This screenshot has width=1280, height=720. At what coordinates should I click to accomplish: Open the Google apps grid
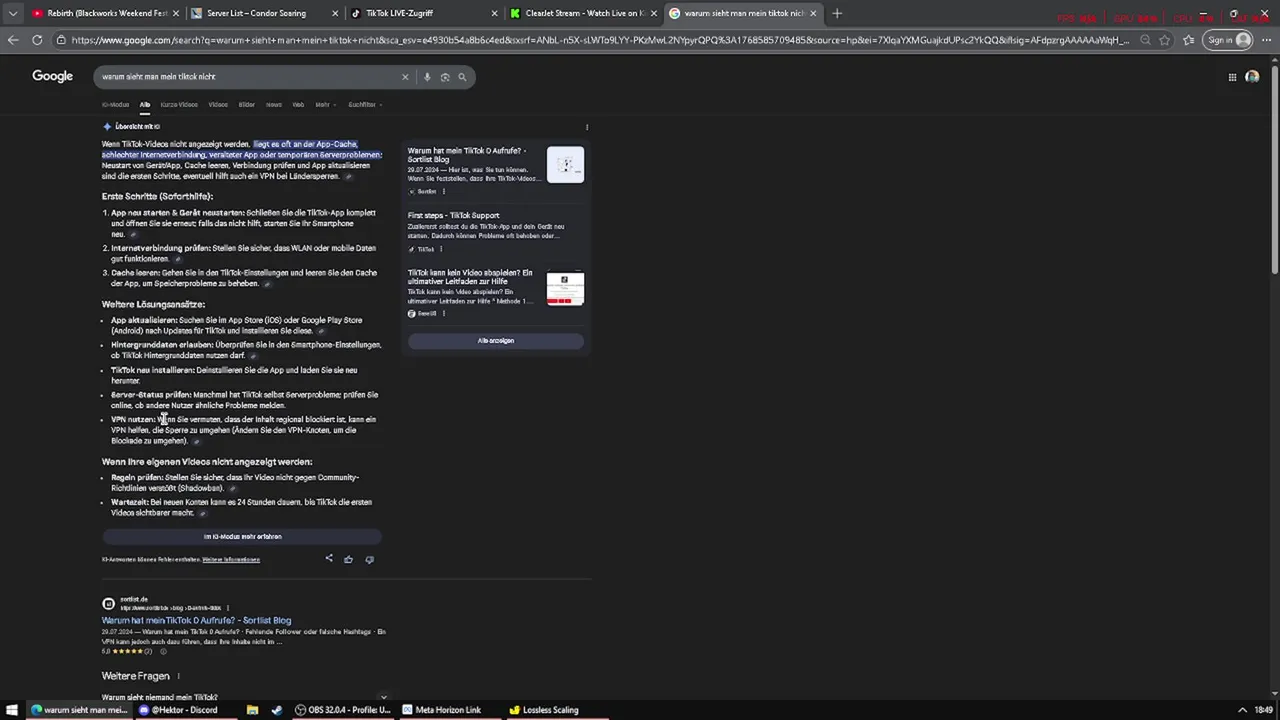click(1232, 77)
